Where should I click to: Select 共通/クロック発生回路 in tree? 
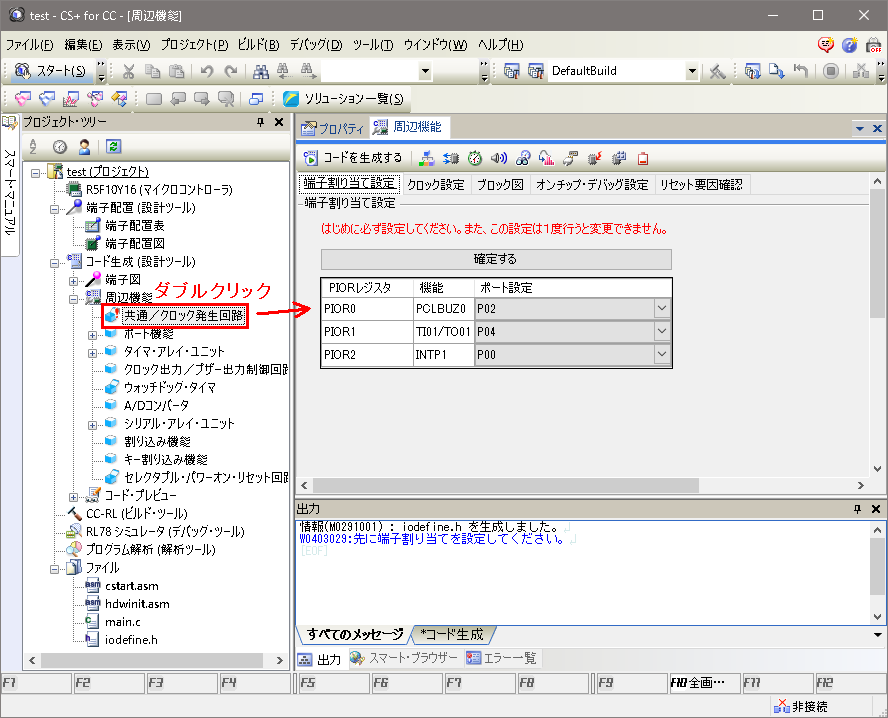183,316
